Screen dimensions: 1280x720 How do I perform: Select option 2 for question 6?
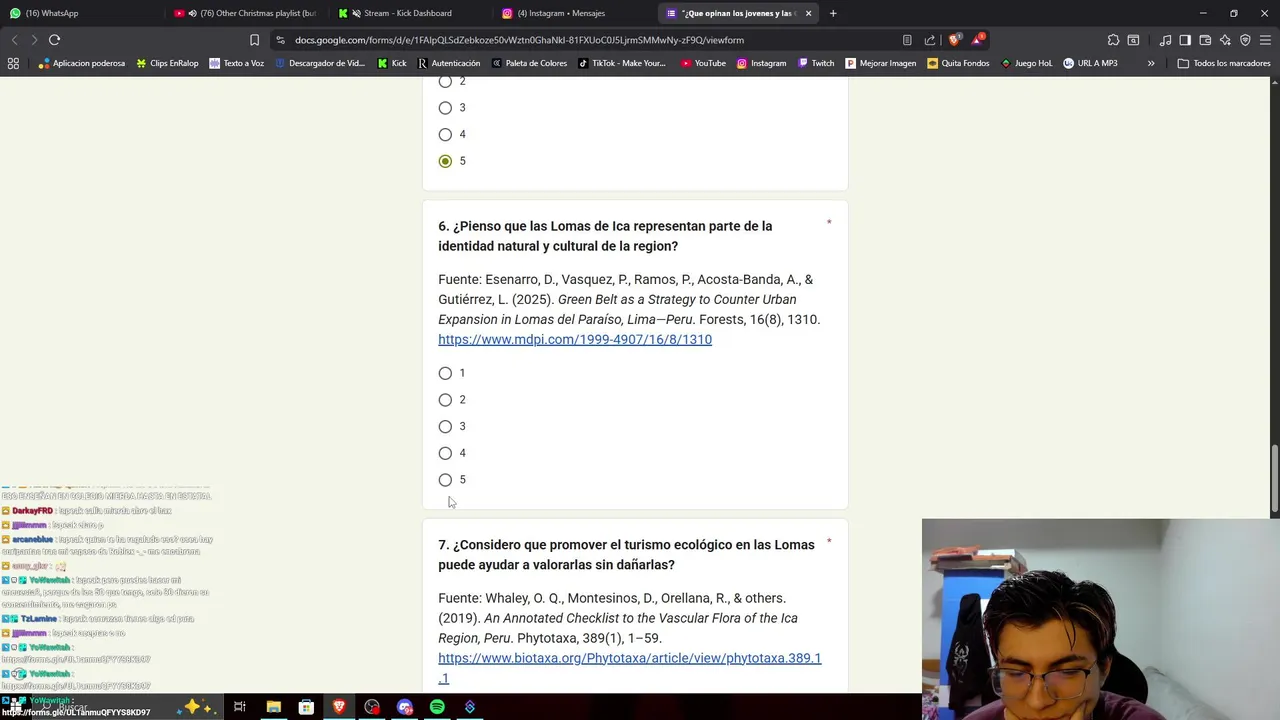445,400
